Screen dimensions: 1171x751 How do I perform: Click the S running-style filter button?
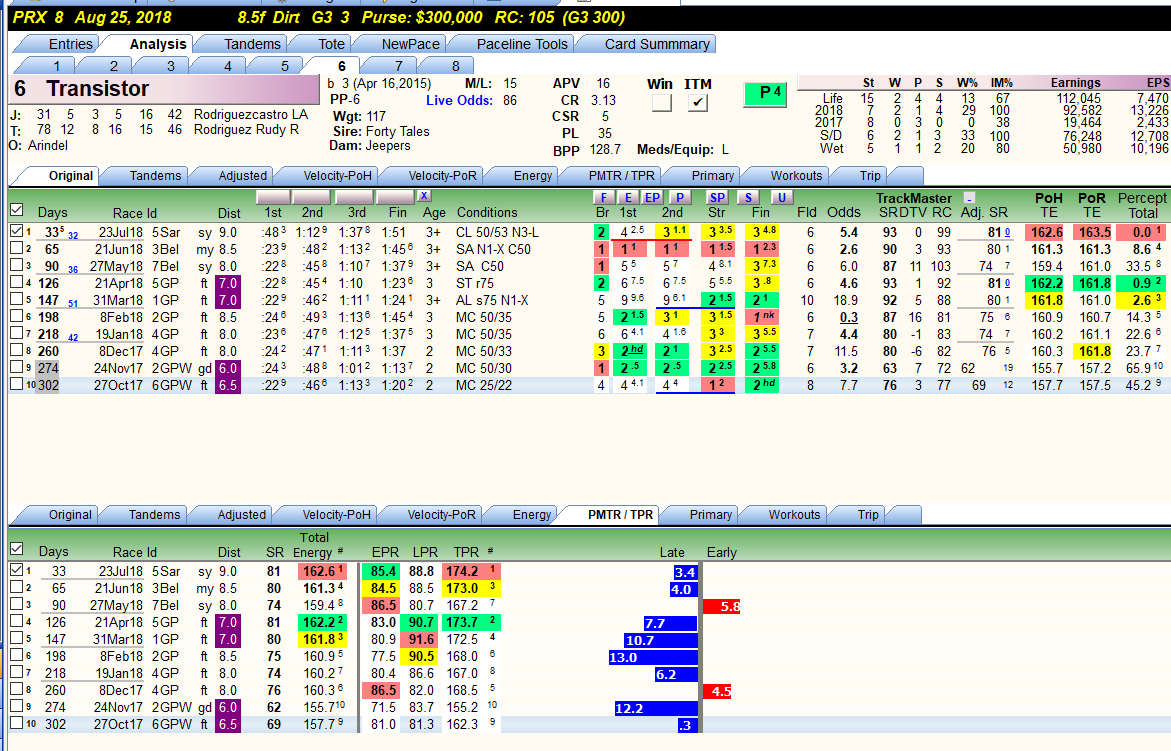click(748, 197)
